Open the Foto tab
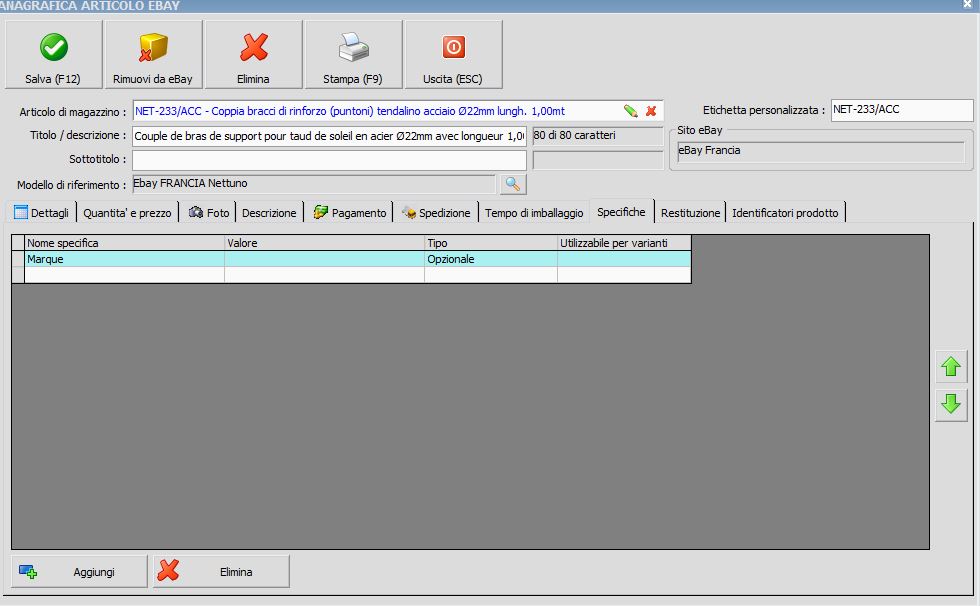980x606 pixels. 209,213
